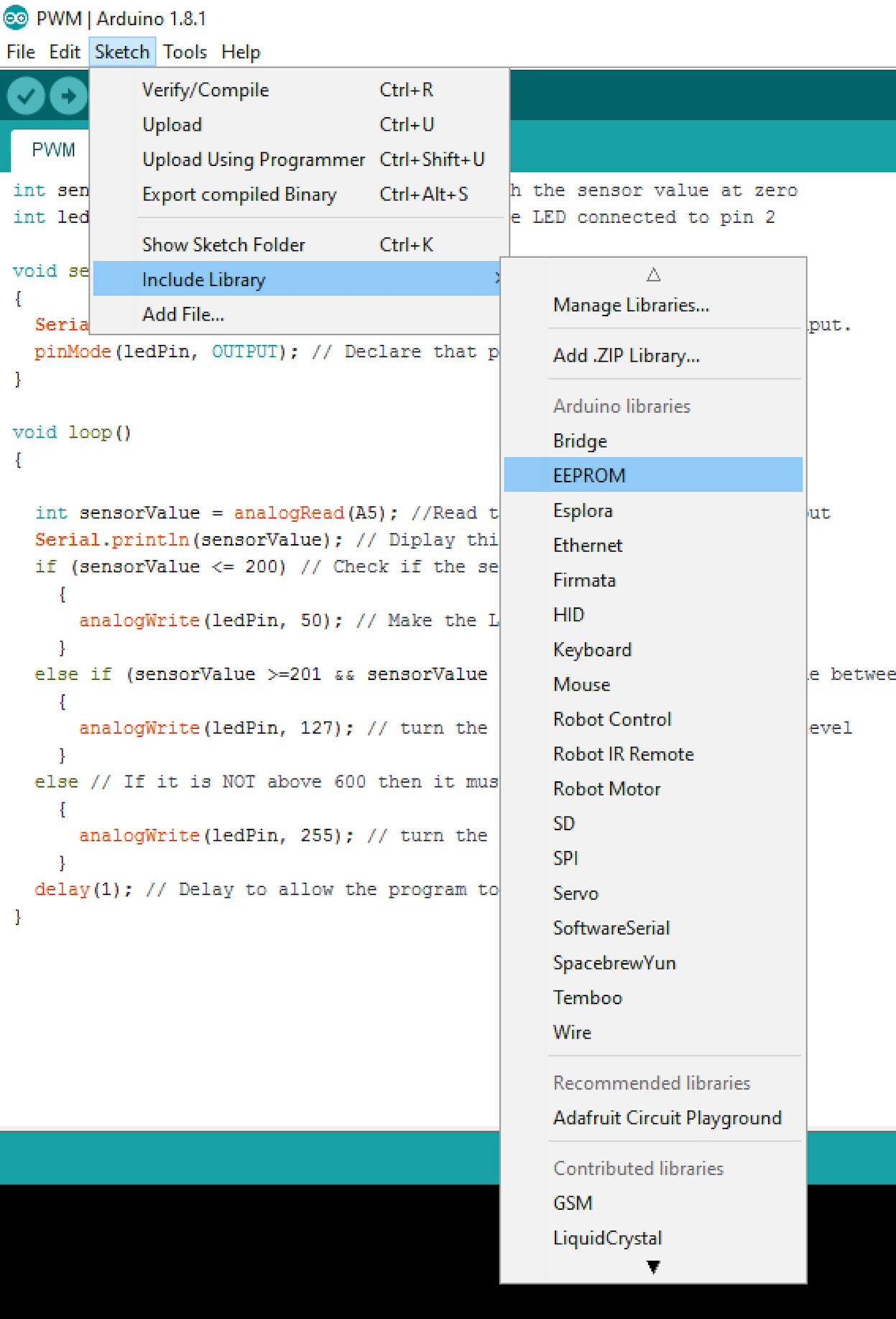The height and width of the screenshot is (1319, 896).
Task: Include the Wire library
Action: point(653,1032)
